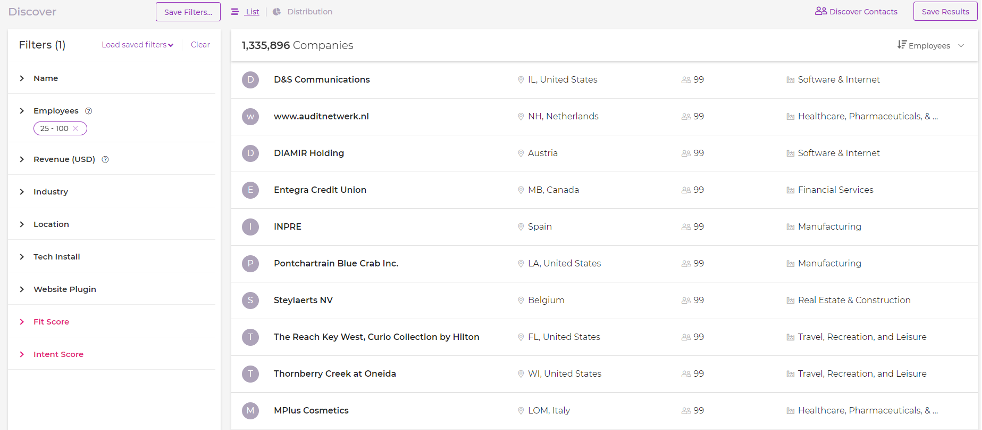Click the M avatar for MPlus Cosmetics
The height and width of the screenshot is (430, 982).
[x=251, y=411]
